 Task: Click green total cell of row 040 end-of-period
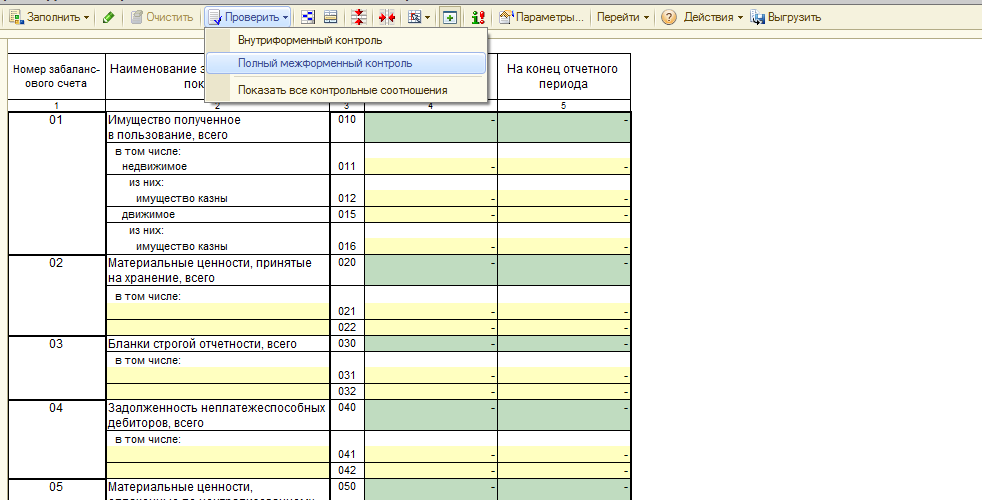pos(564,415)
